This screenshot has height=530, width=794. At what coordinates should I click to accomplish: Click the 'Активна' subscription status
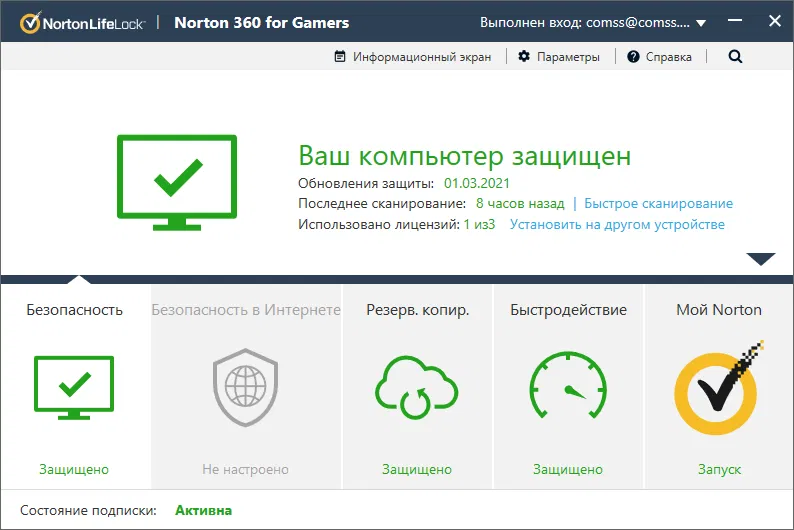coord(204,510)
